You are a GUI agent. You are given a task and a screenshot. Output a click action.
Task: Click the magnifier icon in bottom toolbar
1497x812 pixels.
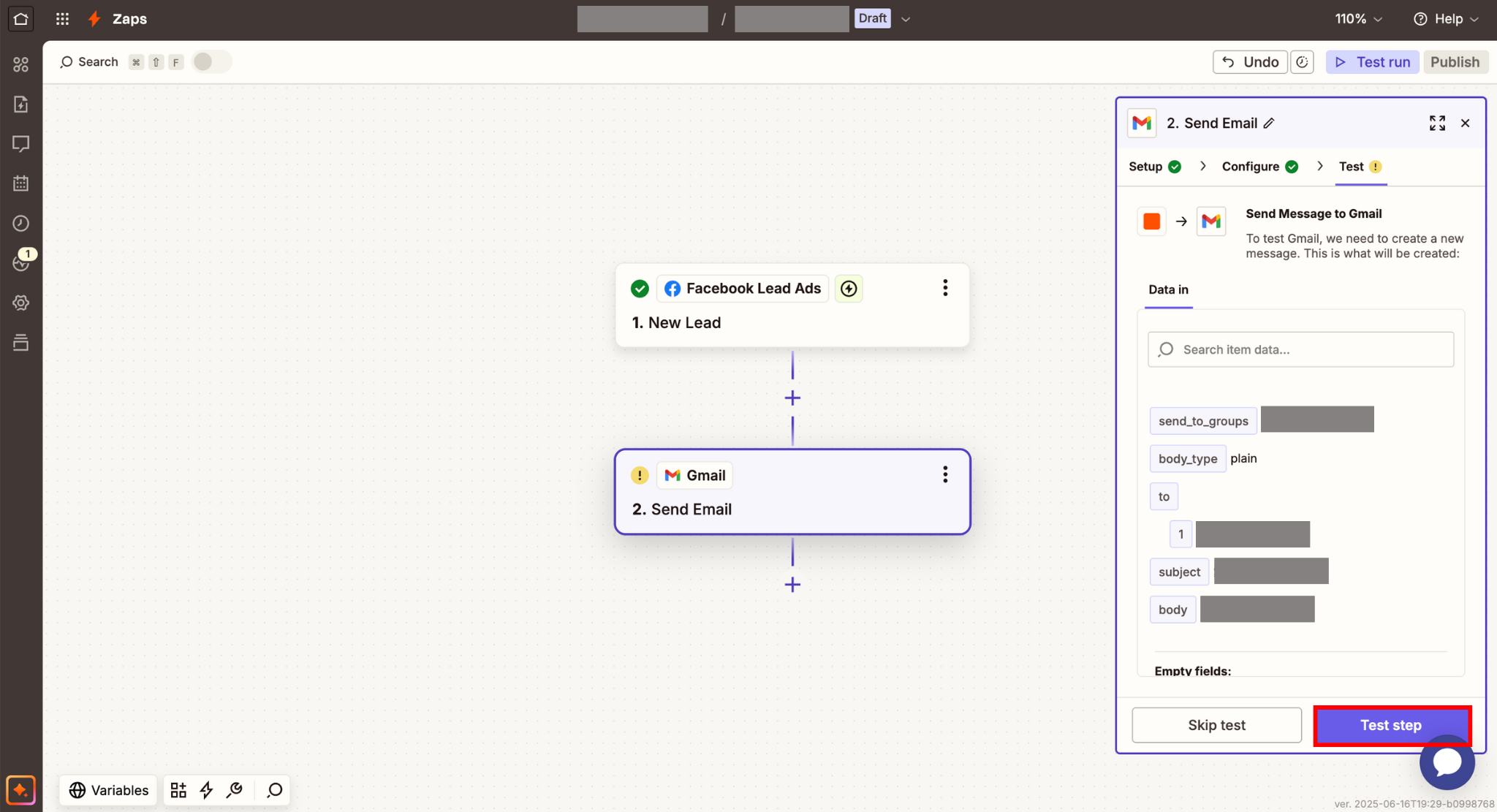coord(275,790)
